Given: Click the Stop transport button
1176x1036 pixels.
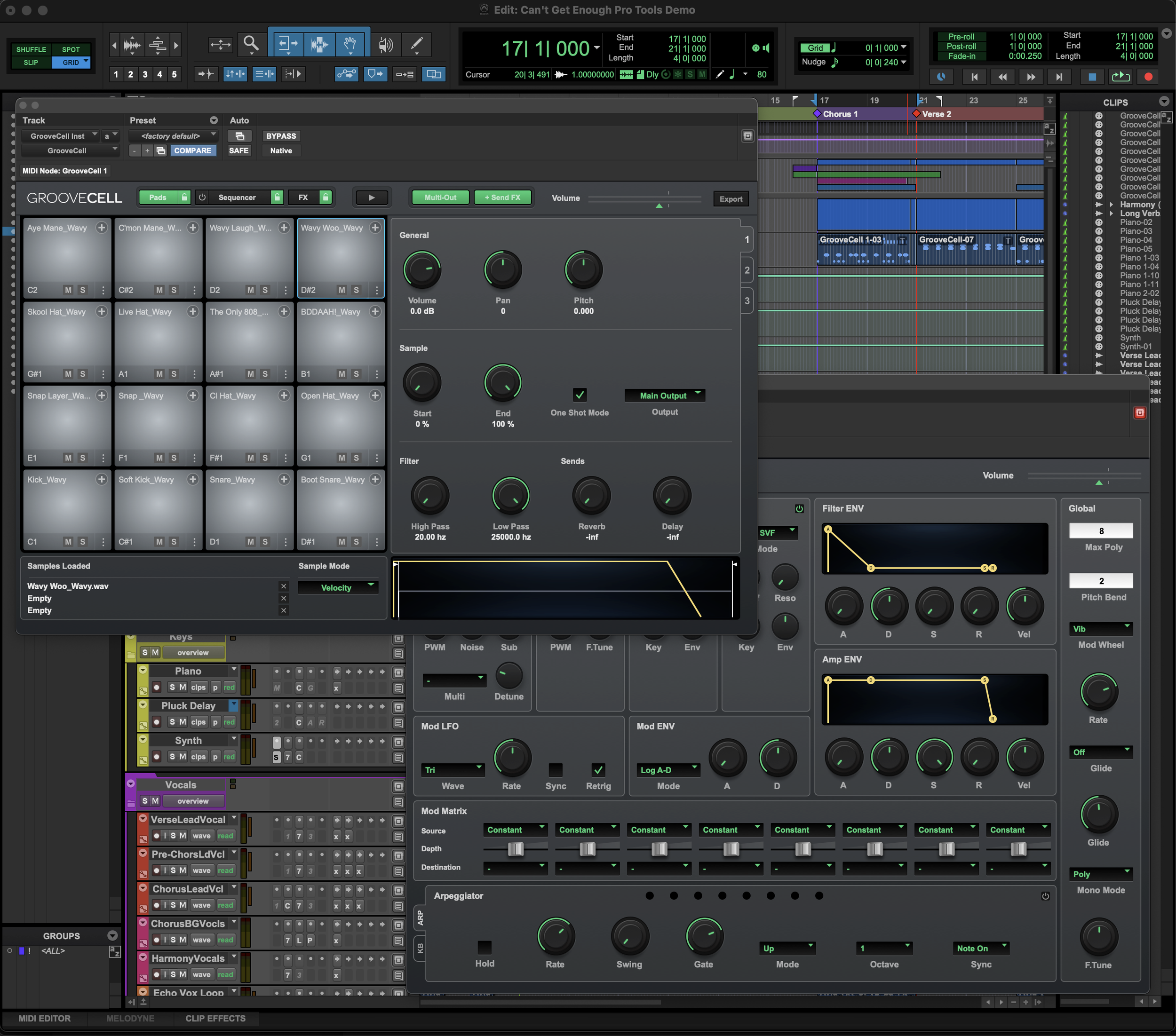Looking at the screenshot, I should pyautogui.click(x=1092, y=77).
